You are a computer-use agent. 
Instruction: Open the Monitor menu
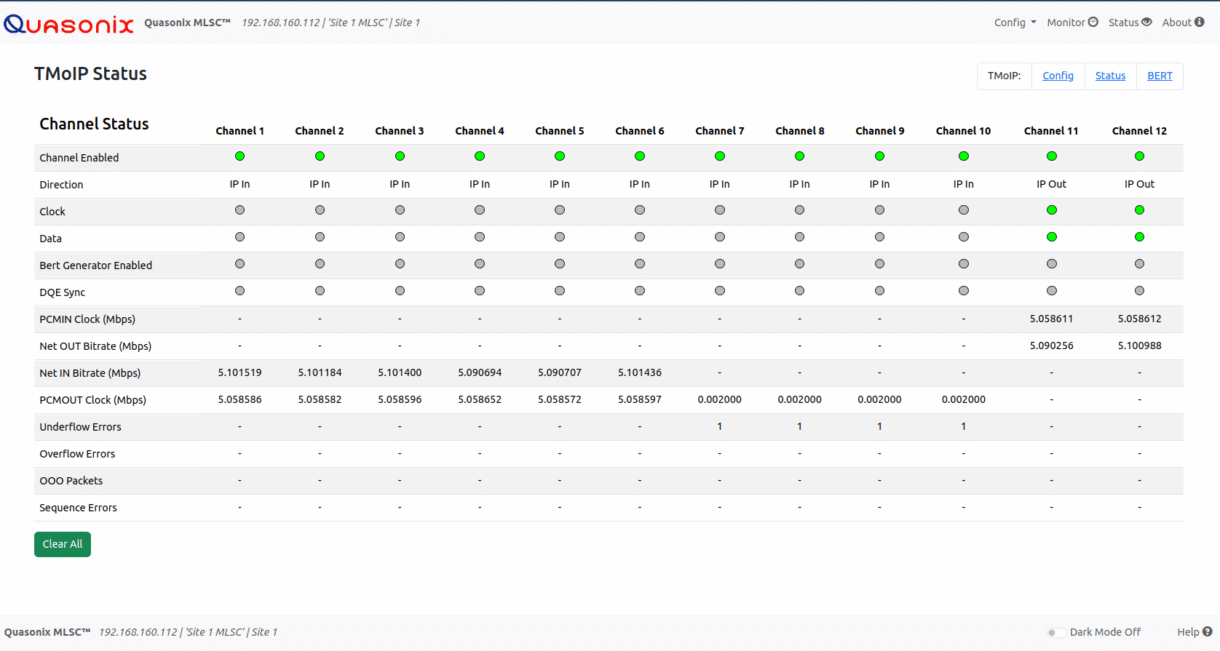pyautogui.click(x=1072, y=23)
